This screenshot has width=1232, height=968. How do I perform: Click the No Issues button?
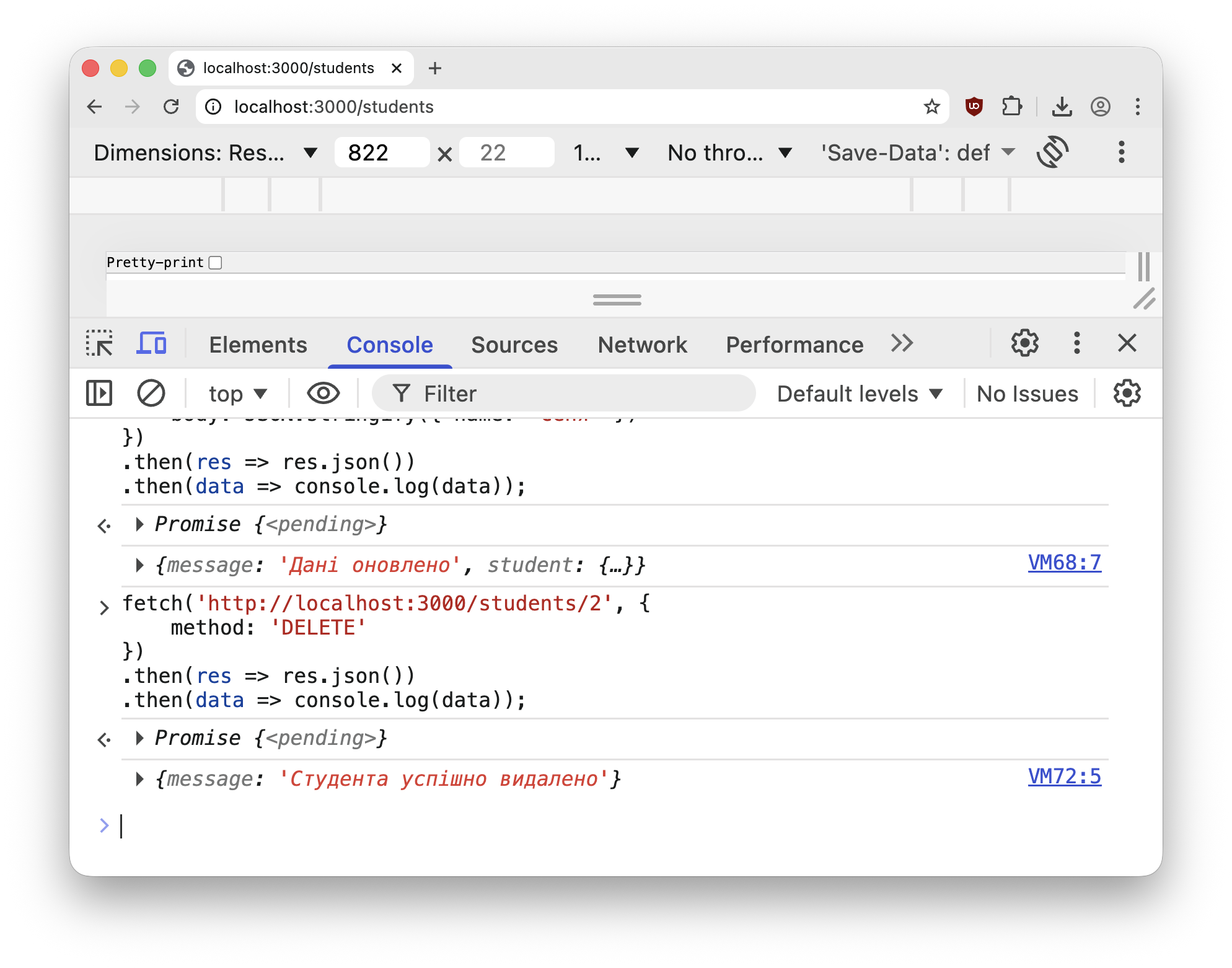(1027, 394)
